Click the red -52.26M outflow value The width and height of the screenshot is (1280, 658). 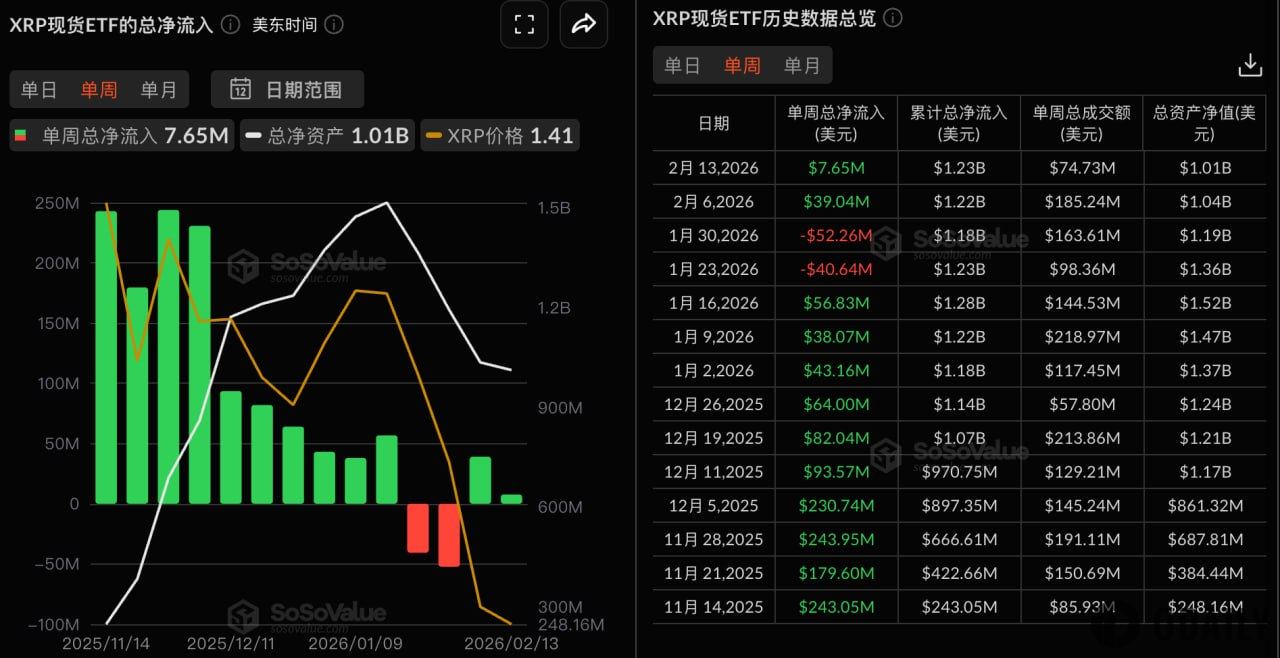(x=836, y=235)
